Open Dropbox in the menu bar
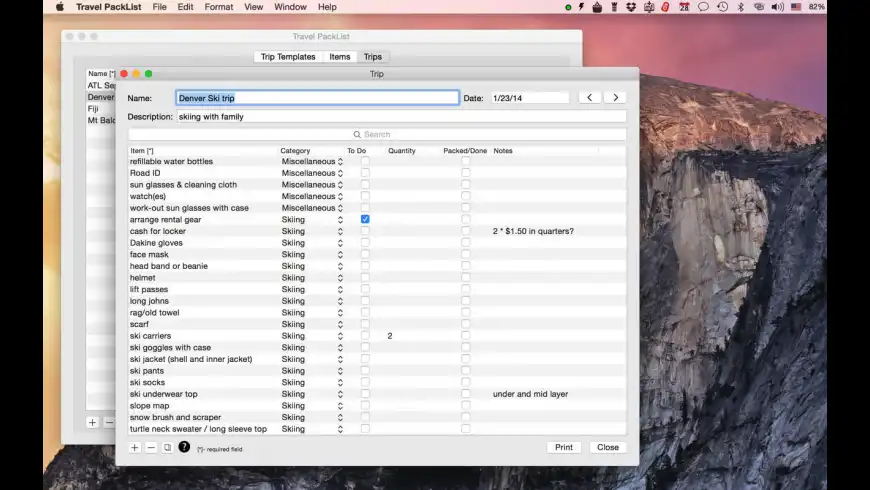The height and width of the screenshot is (490, 870). (631, 7)
